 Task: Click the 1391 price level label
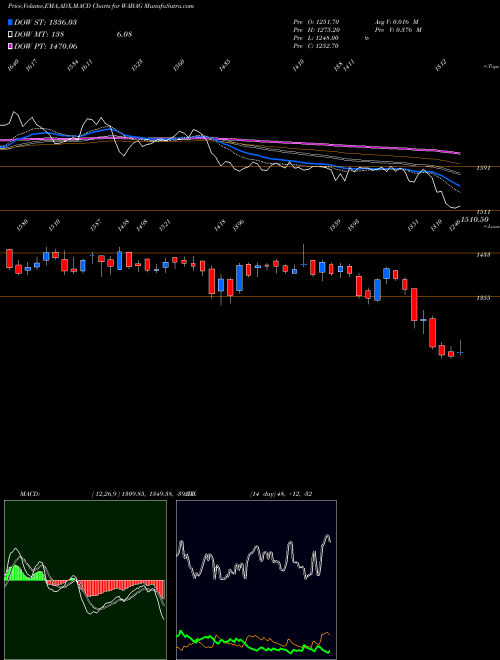coord(482,168)
